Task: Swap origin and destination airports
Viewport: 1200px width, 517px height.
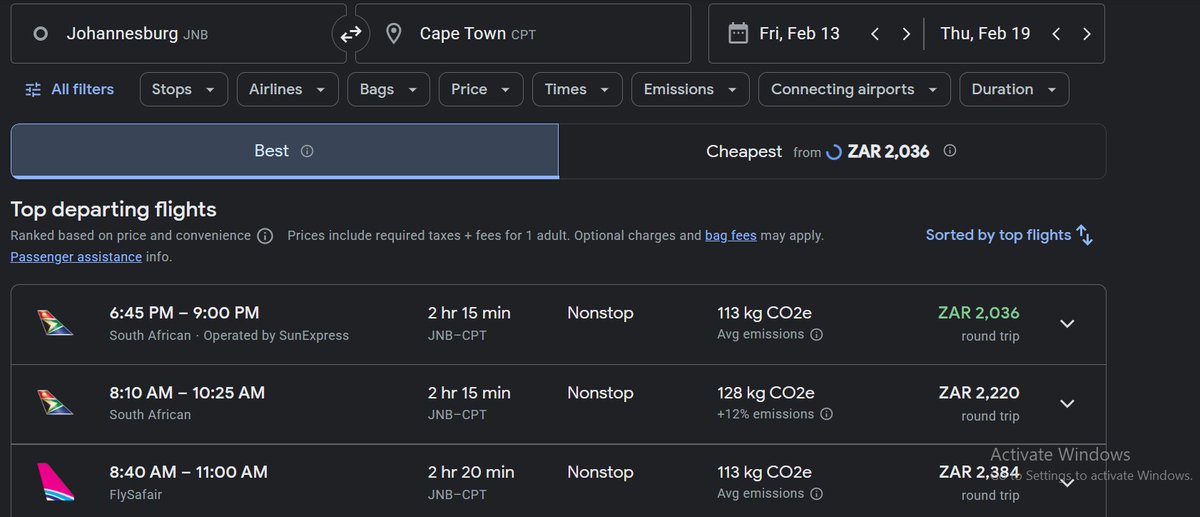Action: click(350, 34)
